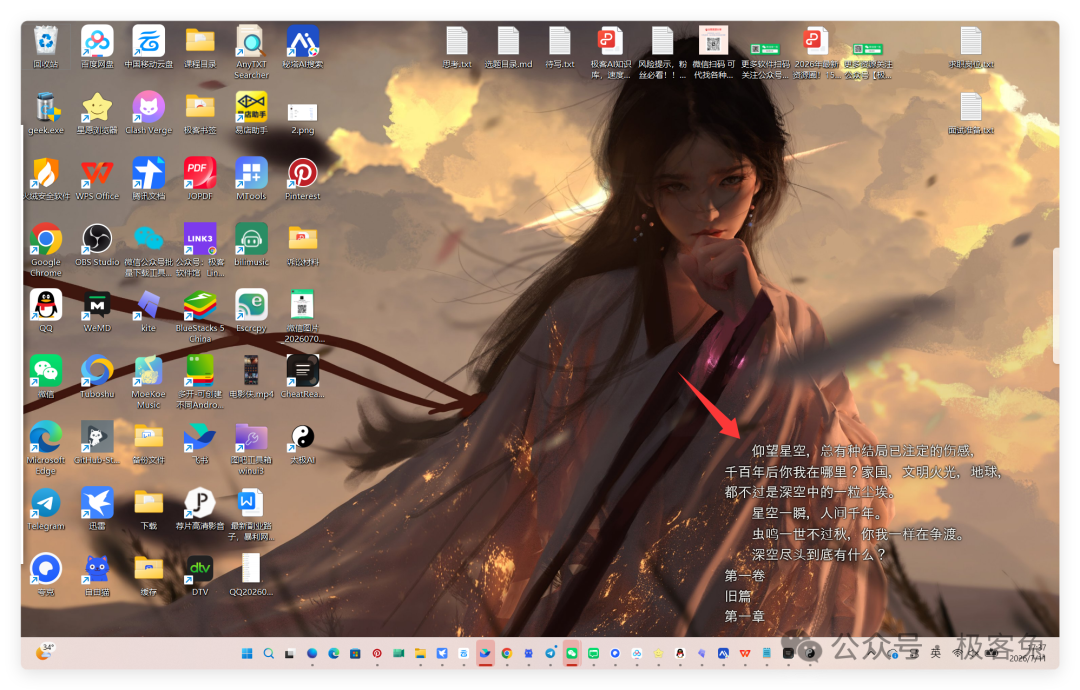Viewport: 1080px width, 690px height.
Task: Open the Windows Start button on taskbar
Action: (247, 654)
